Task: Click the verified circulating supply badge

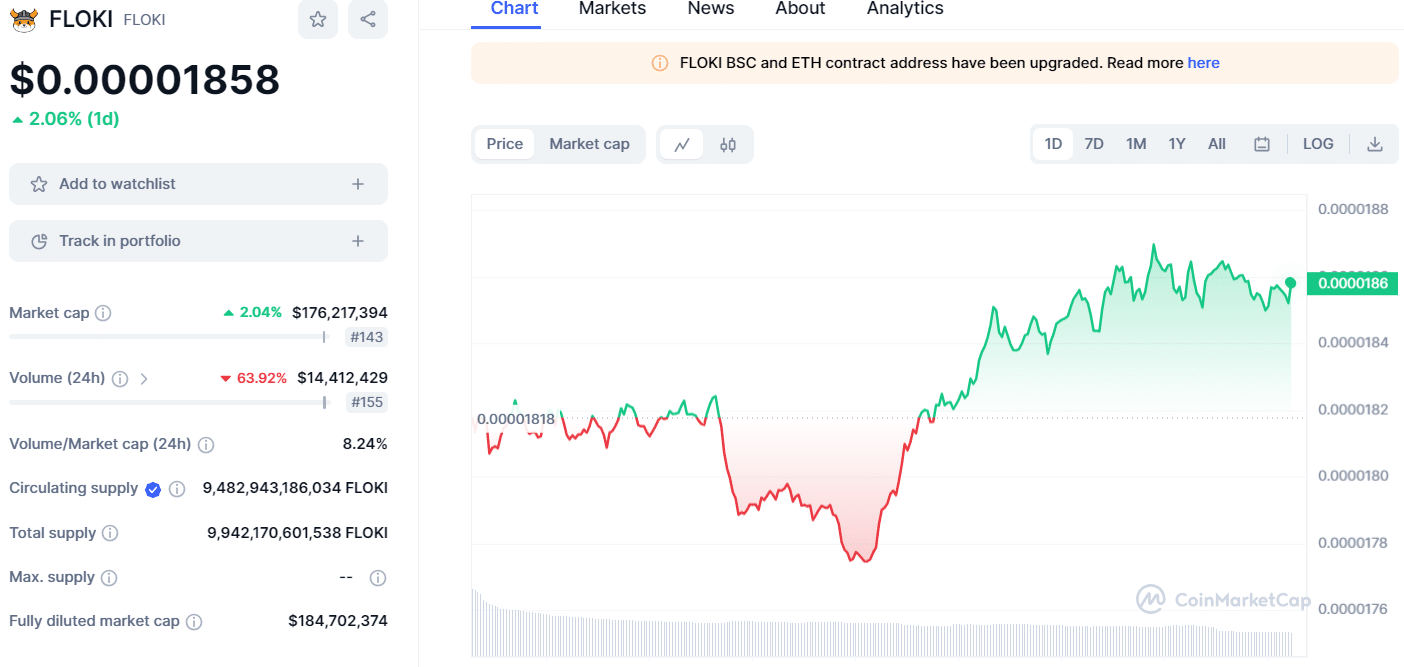Action: [x=153, y=489]
